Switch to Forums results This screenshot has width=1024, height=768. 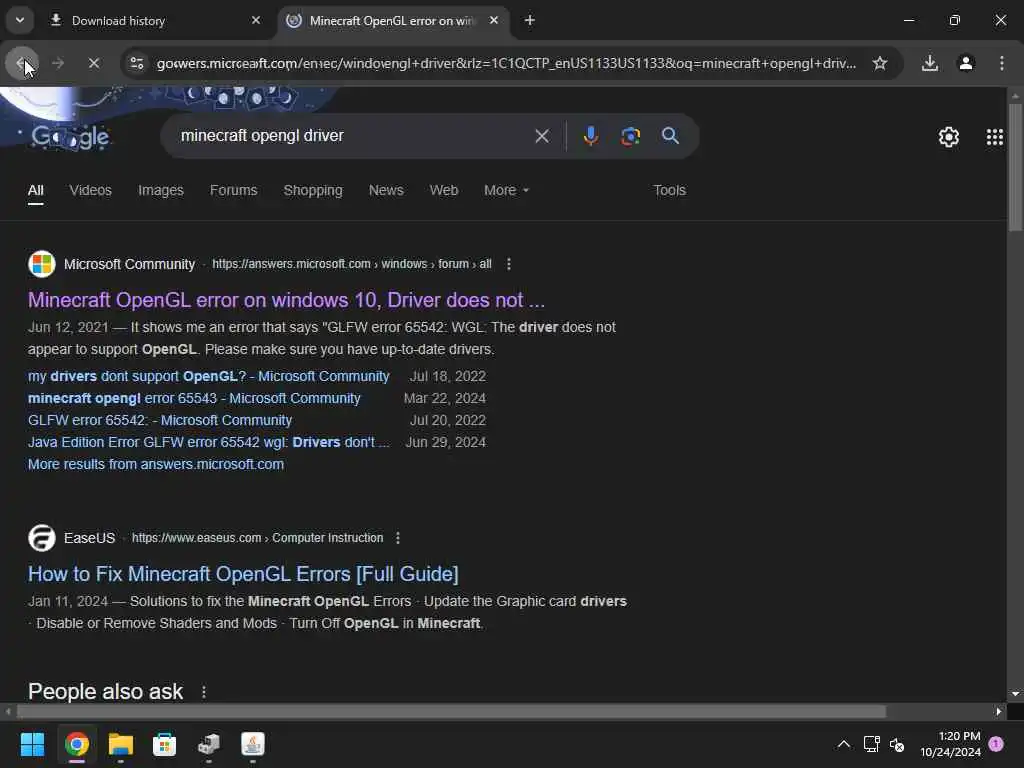click(x=233, y=190)
